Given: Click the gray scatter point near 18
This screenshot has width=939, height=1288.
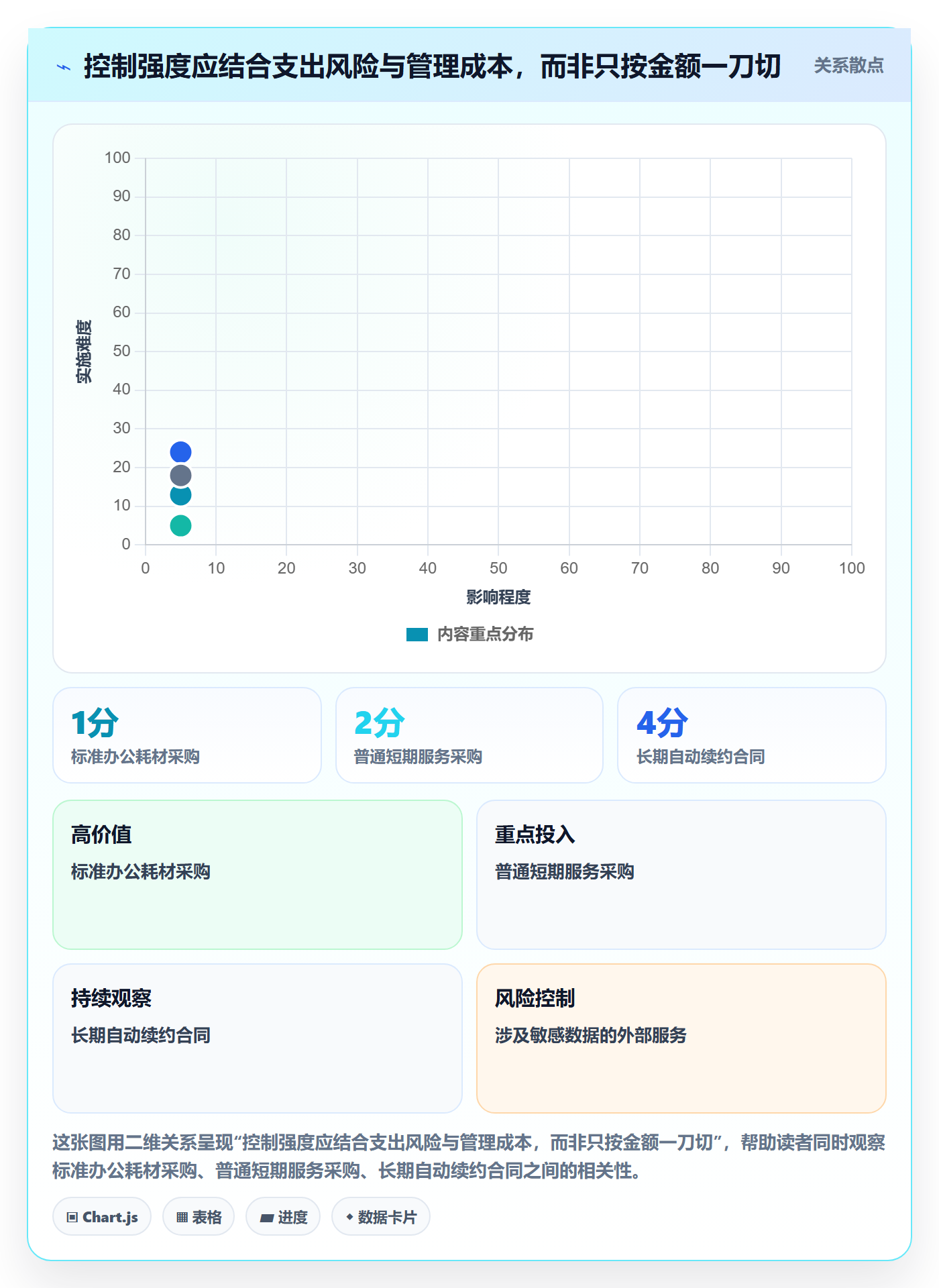Looking at the screenshot, I should tap(180, 476).
